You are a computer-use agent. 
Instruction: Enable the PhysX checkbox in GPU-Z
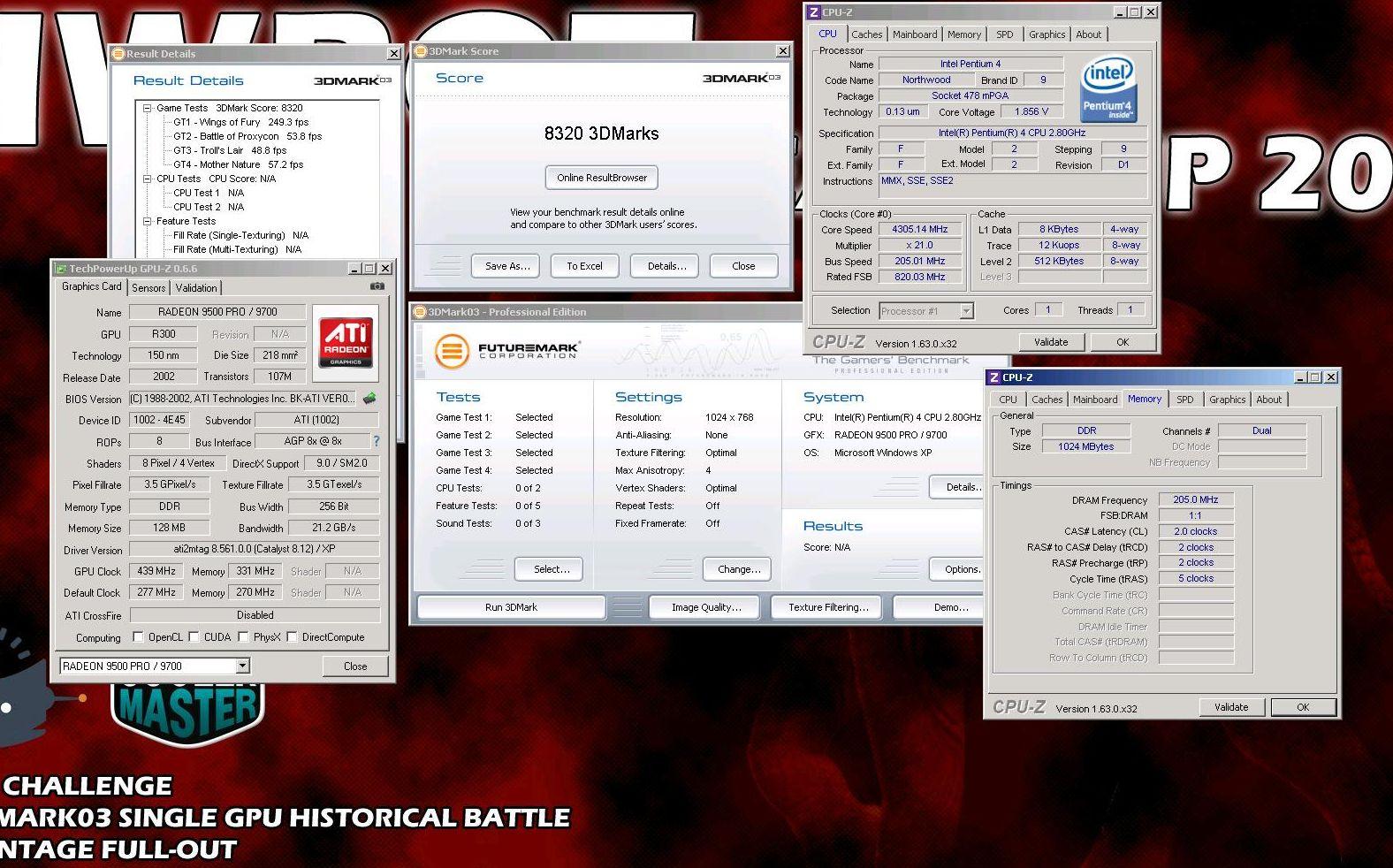[243, 636]
